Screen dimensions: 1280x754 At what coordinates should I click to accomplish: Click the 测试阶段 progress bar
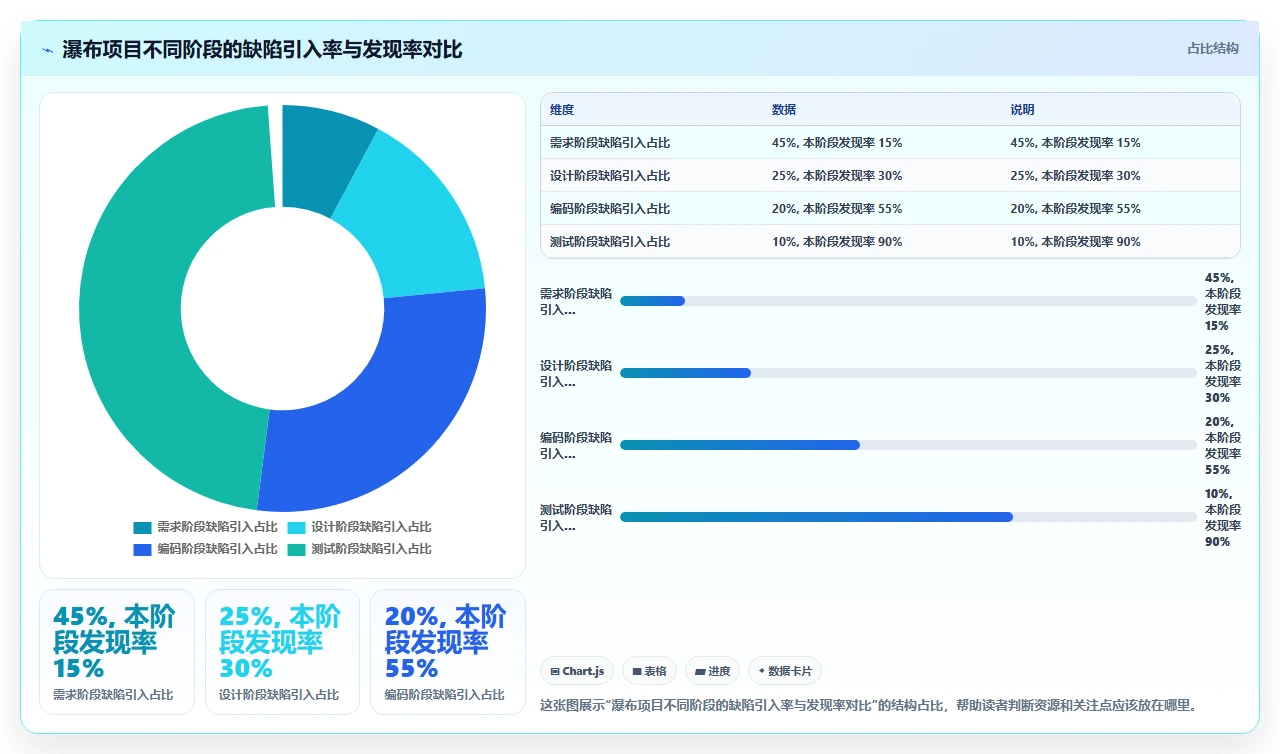point(908,517)
